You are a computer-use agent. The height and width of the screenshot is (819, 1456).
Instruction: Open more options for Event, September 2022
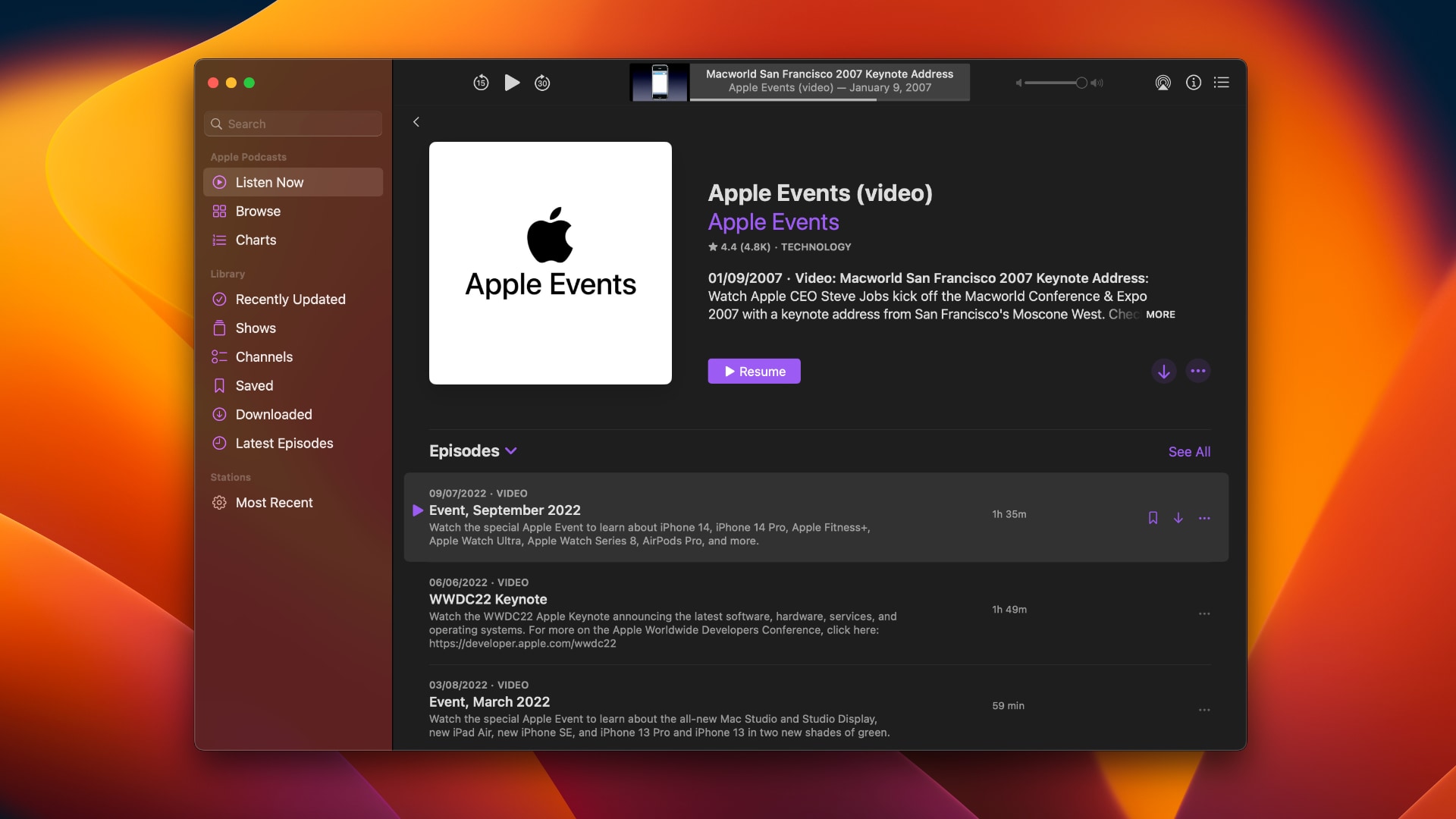[1204, 518]
